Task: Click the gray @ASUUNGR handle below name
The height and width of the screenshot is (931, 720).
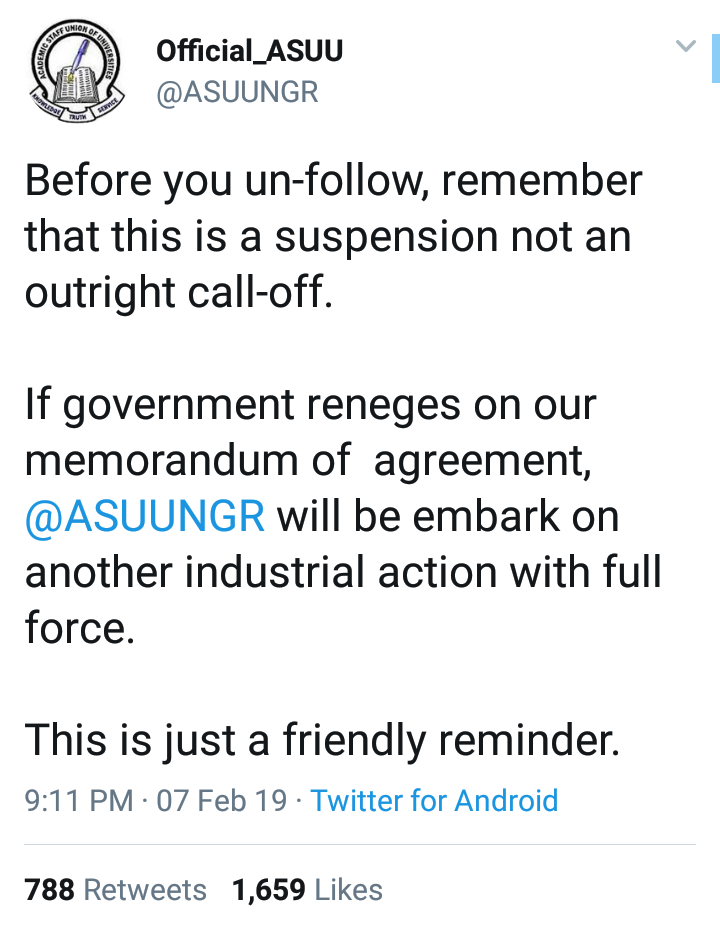Action: tap(237, 92)
